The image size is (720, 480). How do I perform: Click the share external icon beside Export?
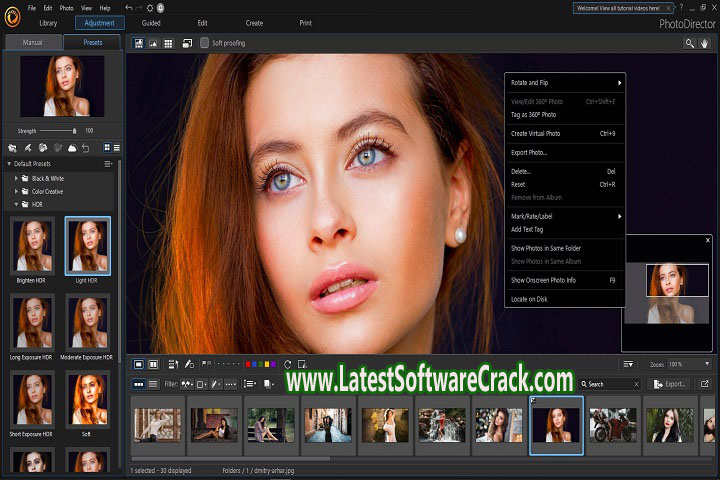[x=704, y=384]
